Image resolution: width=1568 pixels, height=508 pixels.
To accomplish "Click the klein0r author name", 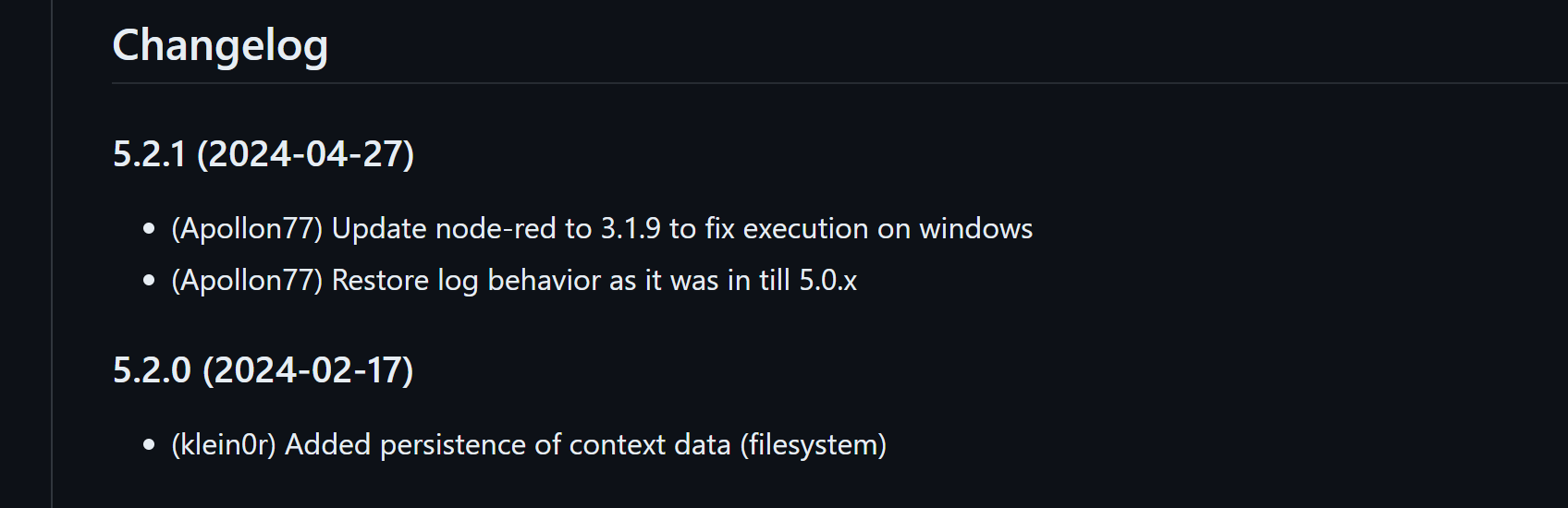I will 224,444.
